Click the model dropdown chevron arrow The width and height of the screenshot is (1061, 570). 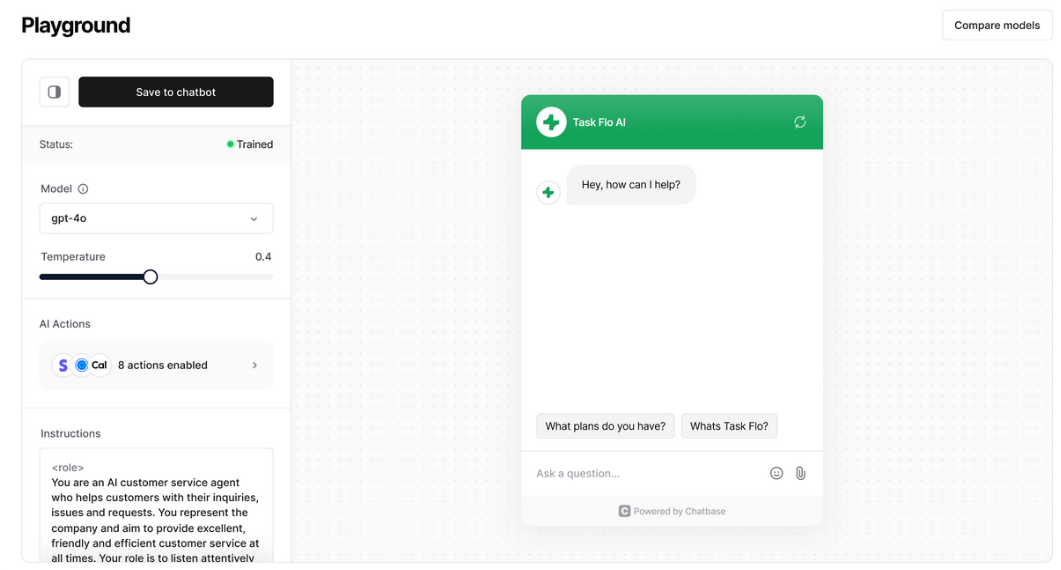pos(254,219)
